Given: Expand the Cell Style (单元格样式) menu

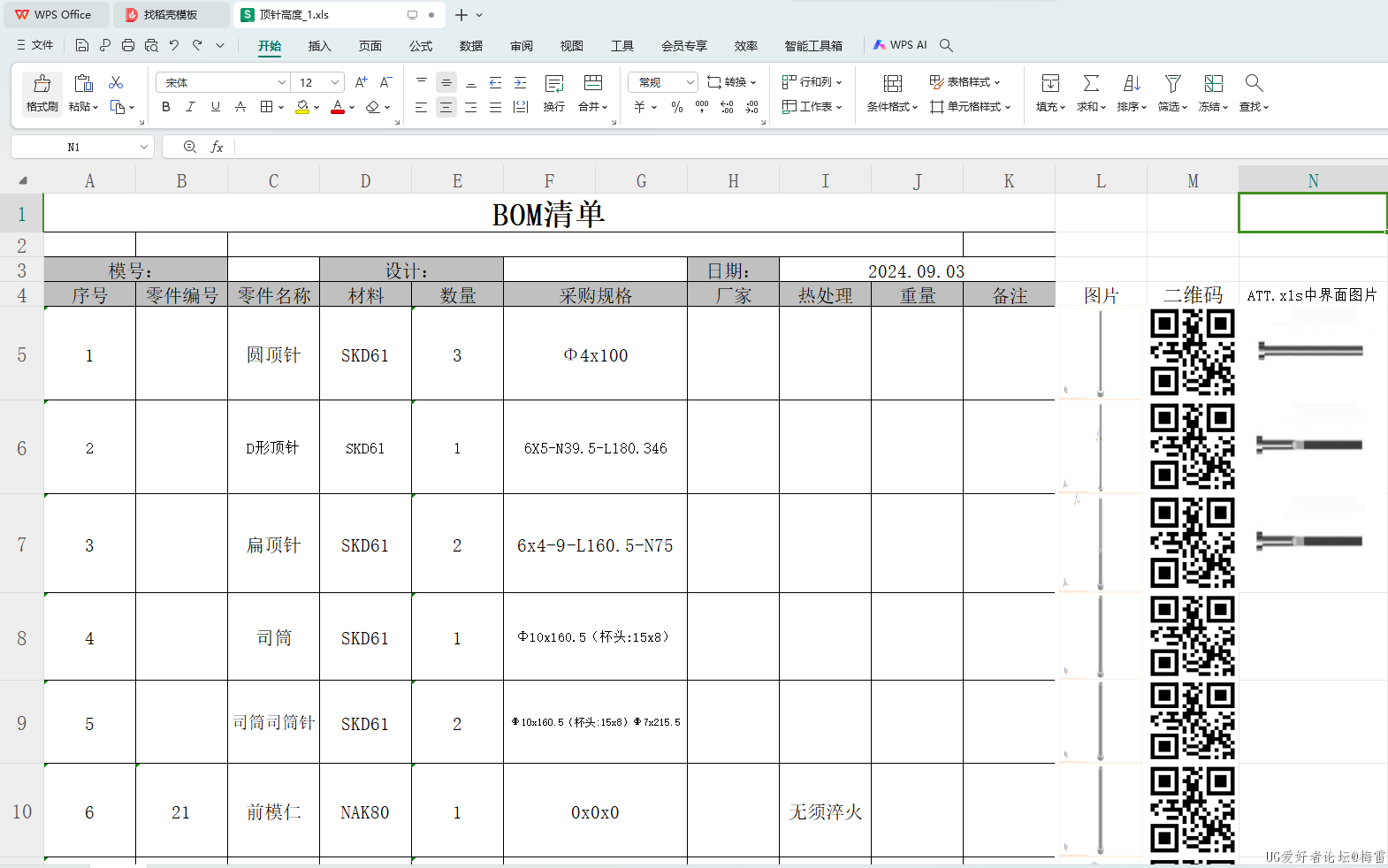Looking at the screenshot, I should [x=970, y=107].
